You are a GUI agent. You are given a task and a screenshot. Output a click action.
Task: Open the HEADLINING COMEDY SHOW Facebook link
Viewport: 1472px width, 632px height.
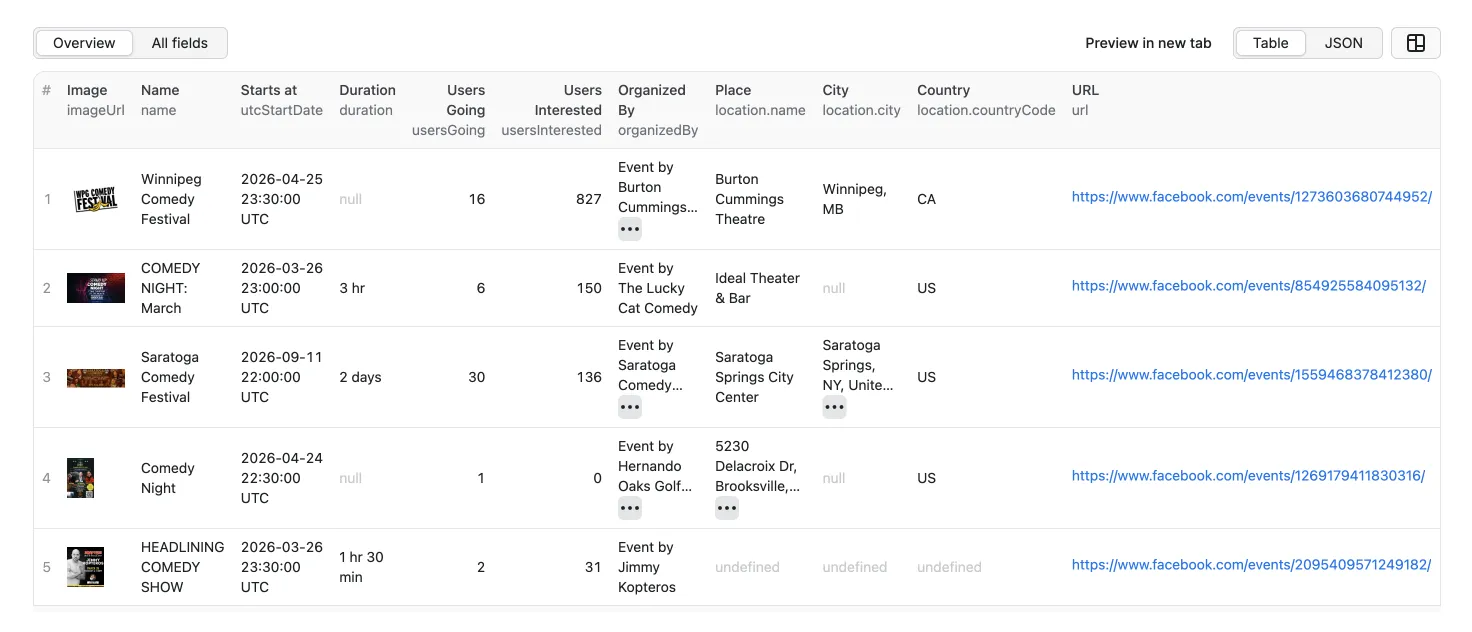click(1248, 564)
